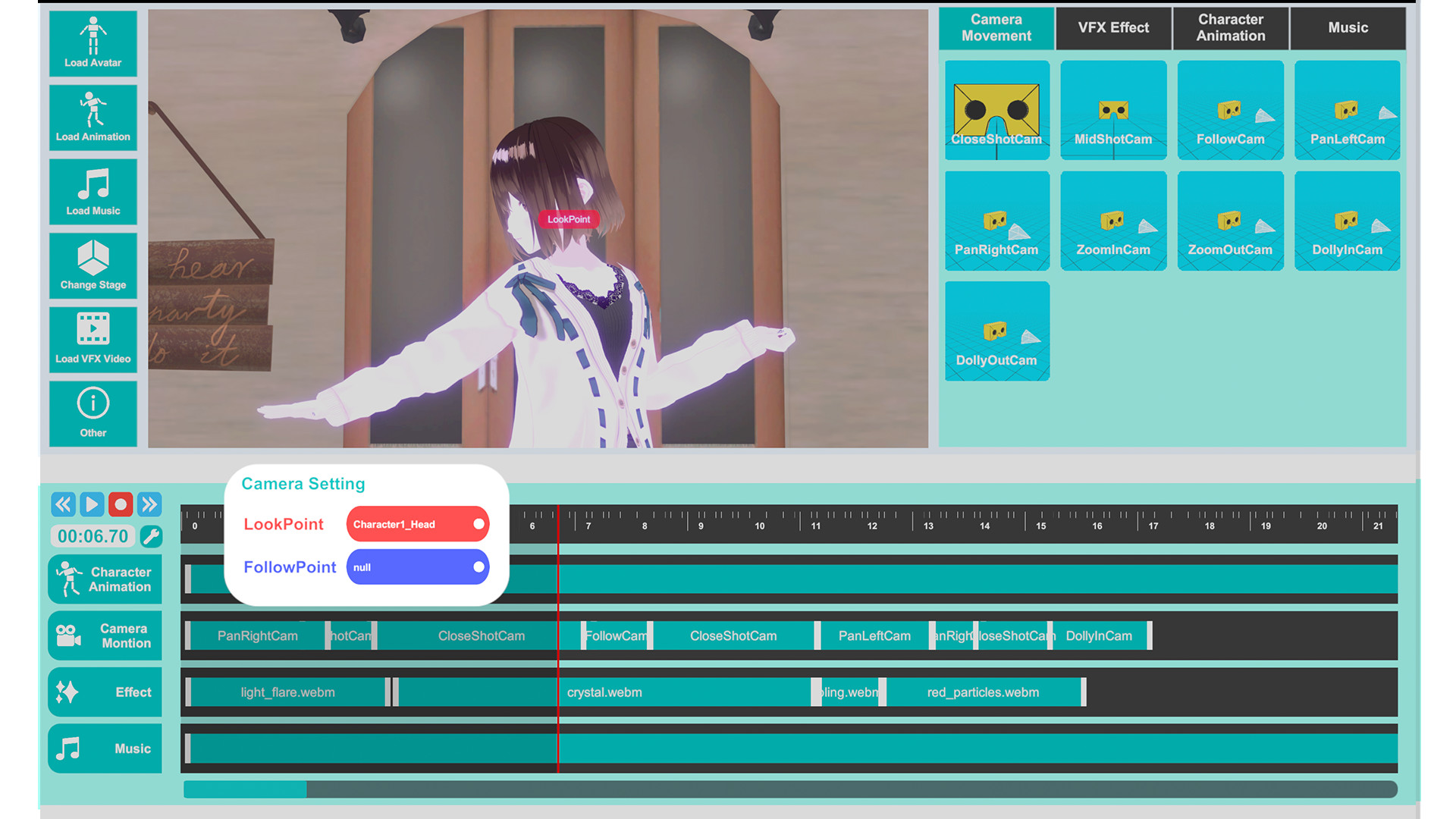This screenshot has height=819, width=1456.
Task: Open the Change Stage tool
Action: point(93,265)
